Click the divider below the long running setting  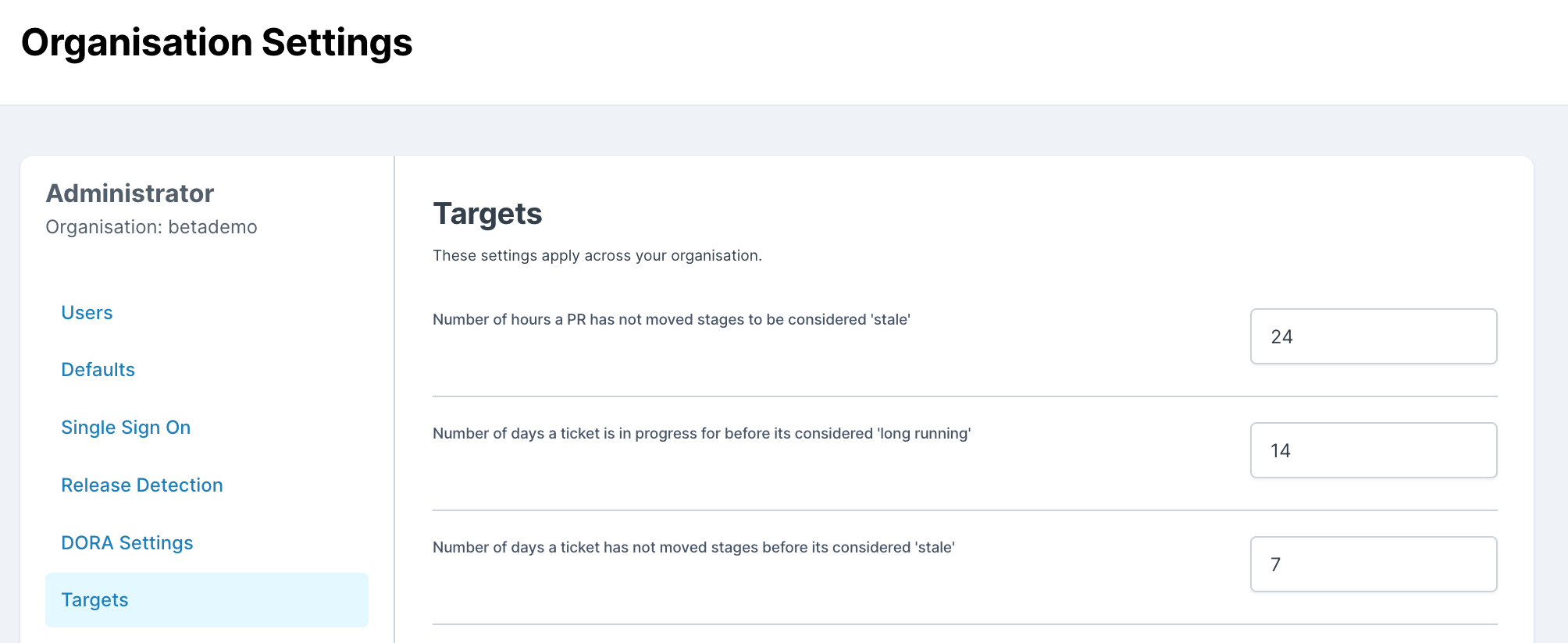[964, 510]
